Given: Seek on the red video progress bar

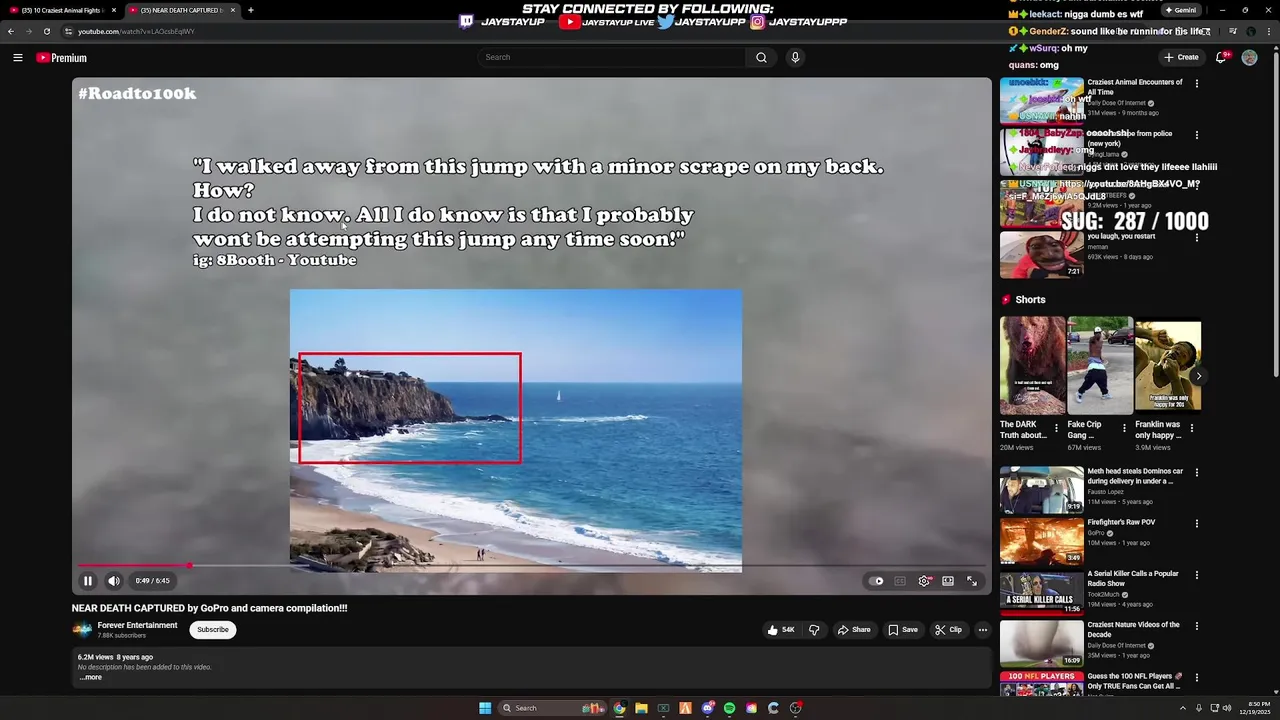Looking at the screenshot, I should (531, 566).
